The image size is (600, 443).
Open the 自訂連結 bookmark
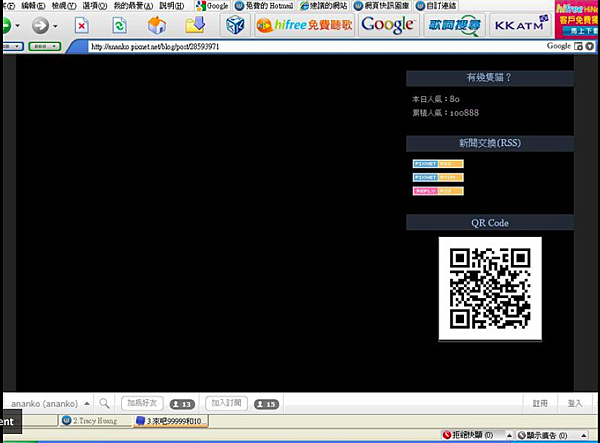(x=436, y=6)
